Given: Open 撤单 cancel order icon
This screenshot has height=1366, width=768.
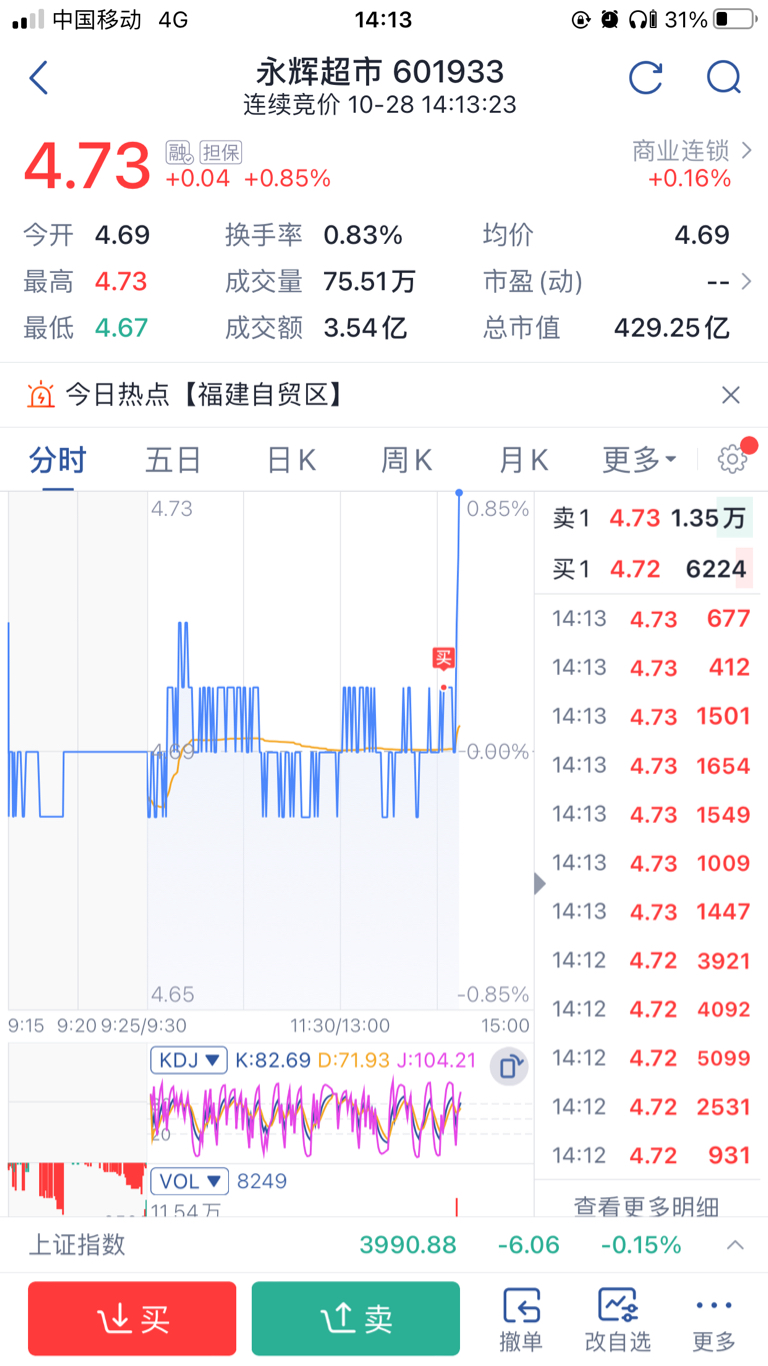Looking at the screenshot, I should (521, 1320).
